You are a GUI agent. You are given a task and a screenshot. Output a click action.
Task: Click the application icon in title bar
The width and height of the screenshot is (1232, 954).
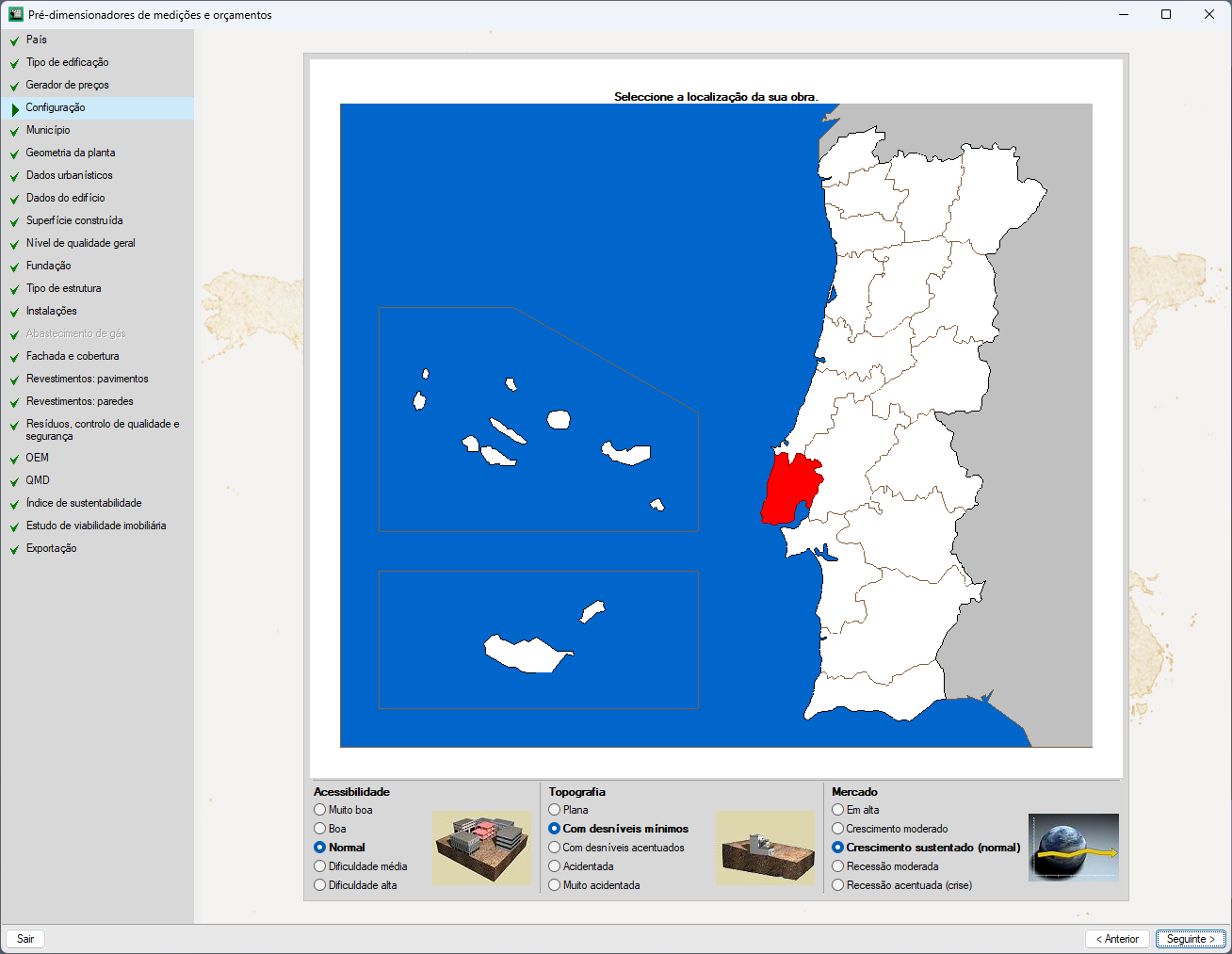point(16,14)
